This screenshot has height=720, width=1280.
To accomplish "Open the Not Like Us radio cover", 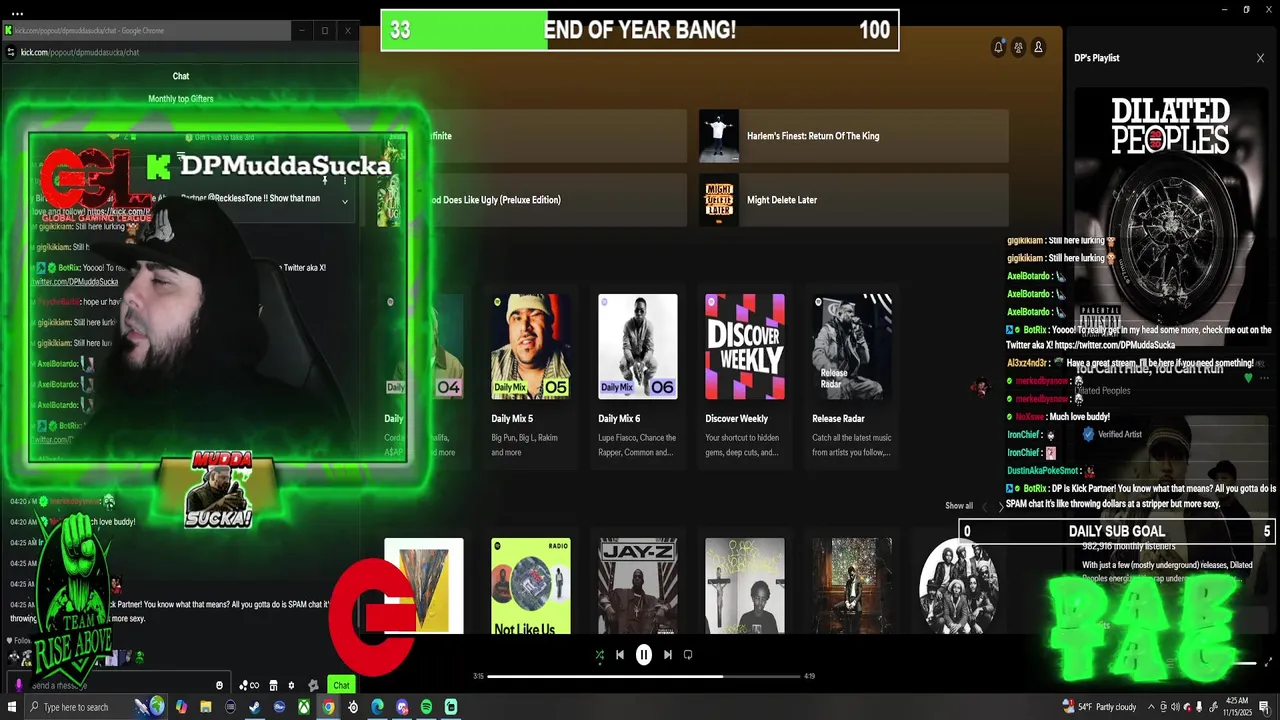I will click(x=530, y=586).
